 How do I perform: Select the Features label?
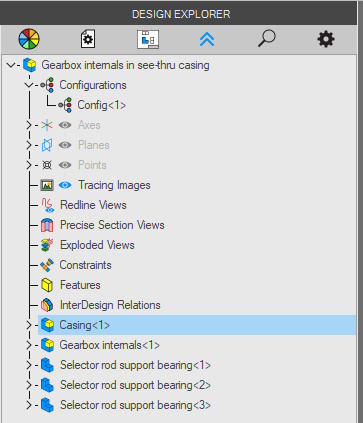[80, 285]
